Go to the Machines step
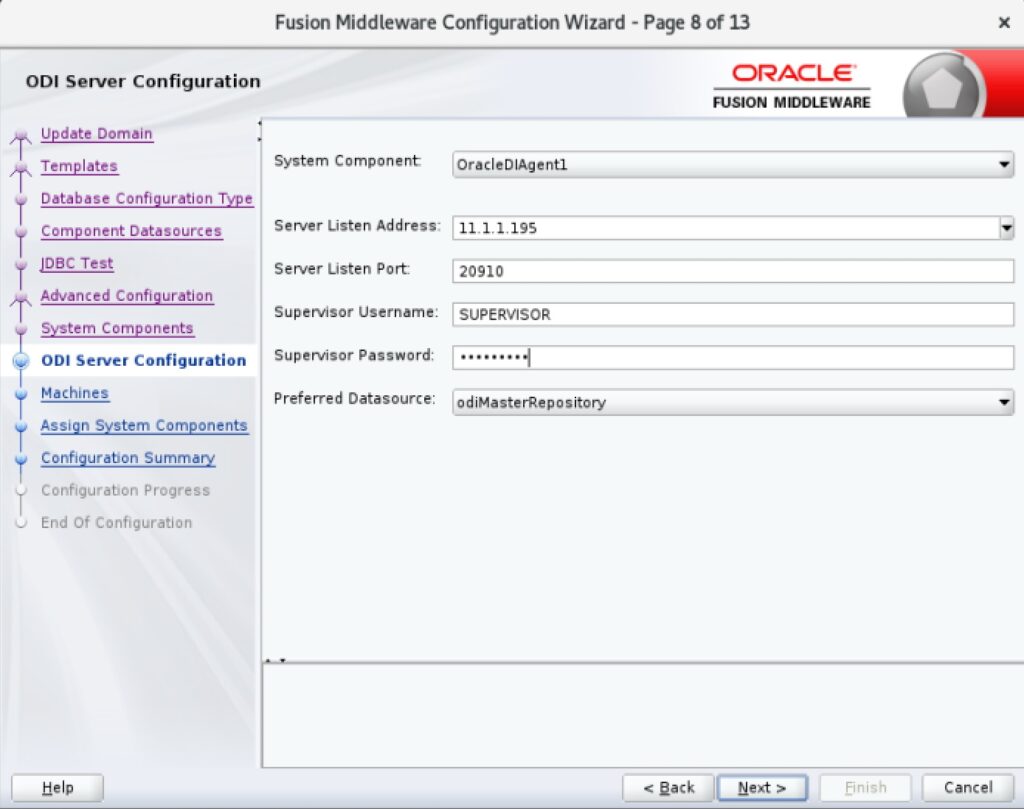The height and width of the screenshot is (809, 1024). (x=74, y=393)
